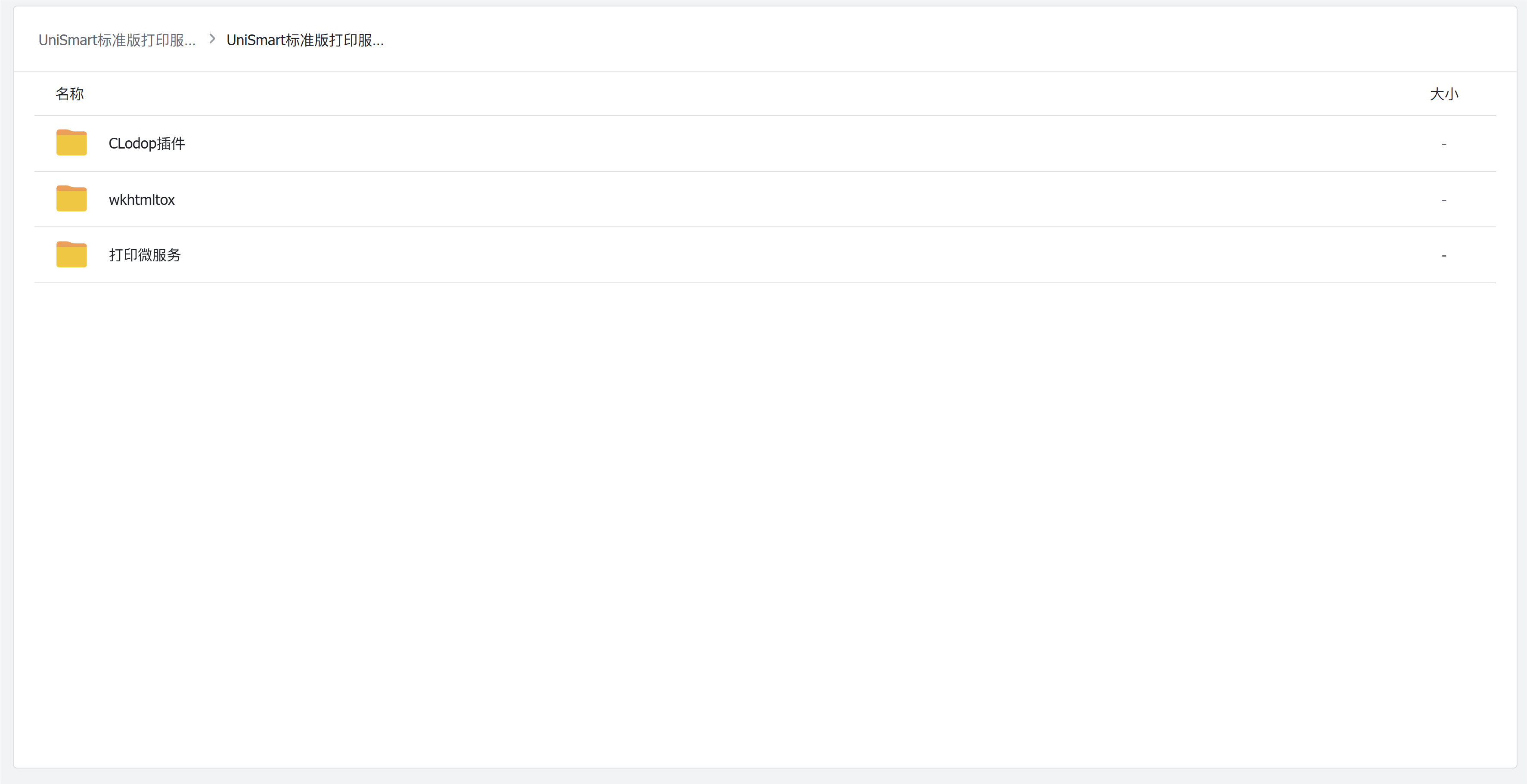
Task: Open the CLodop插件 folder by its name
Action: pyautogui.click(x=146, y=143)
